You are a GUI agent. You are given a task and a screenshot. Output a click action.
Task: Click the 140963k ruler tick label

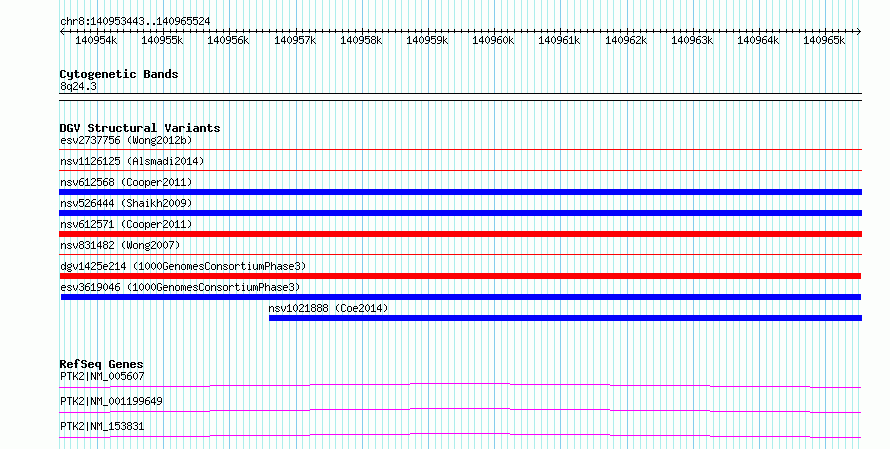692,40
